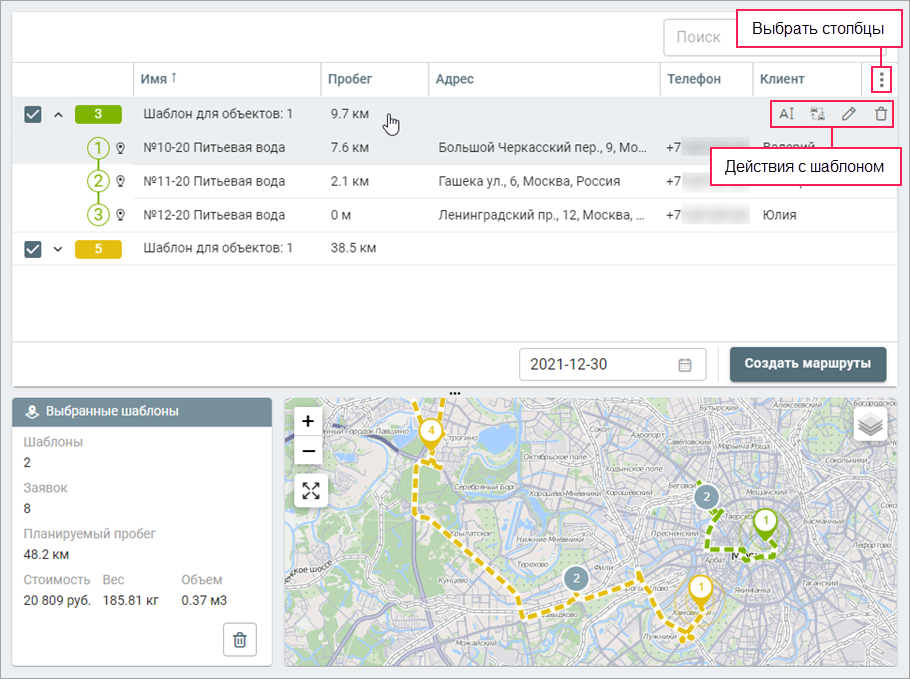The width and height of the screenshot is (910, 679).
Task: Click the rename template icon
Action: point(786,114)
